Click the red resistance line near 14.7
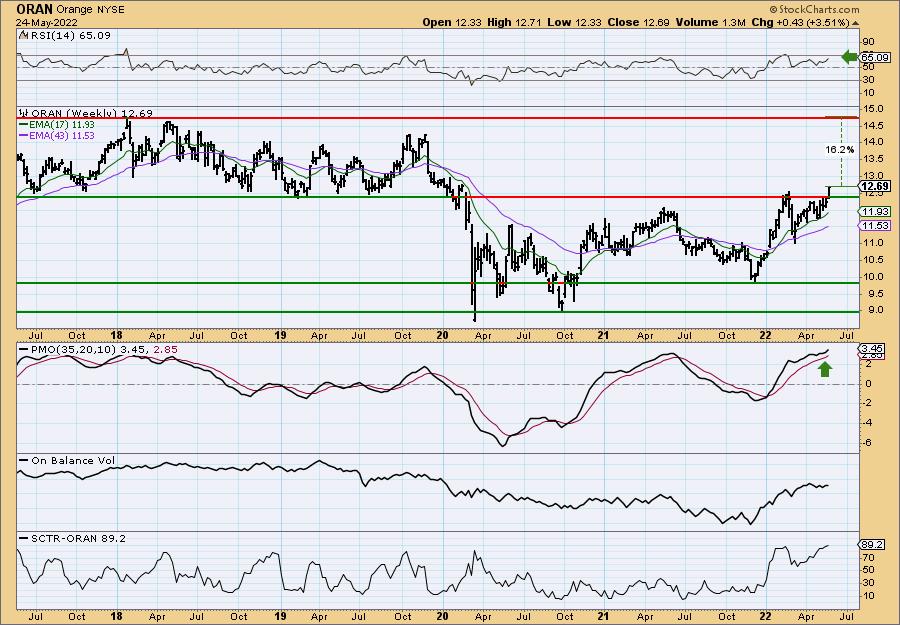Viewport: 900px width, 625px height. coord(438,118)
